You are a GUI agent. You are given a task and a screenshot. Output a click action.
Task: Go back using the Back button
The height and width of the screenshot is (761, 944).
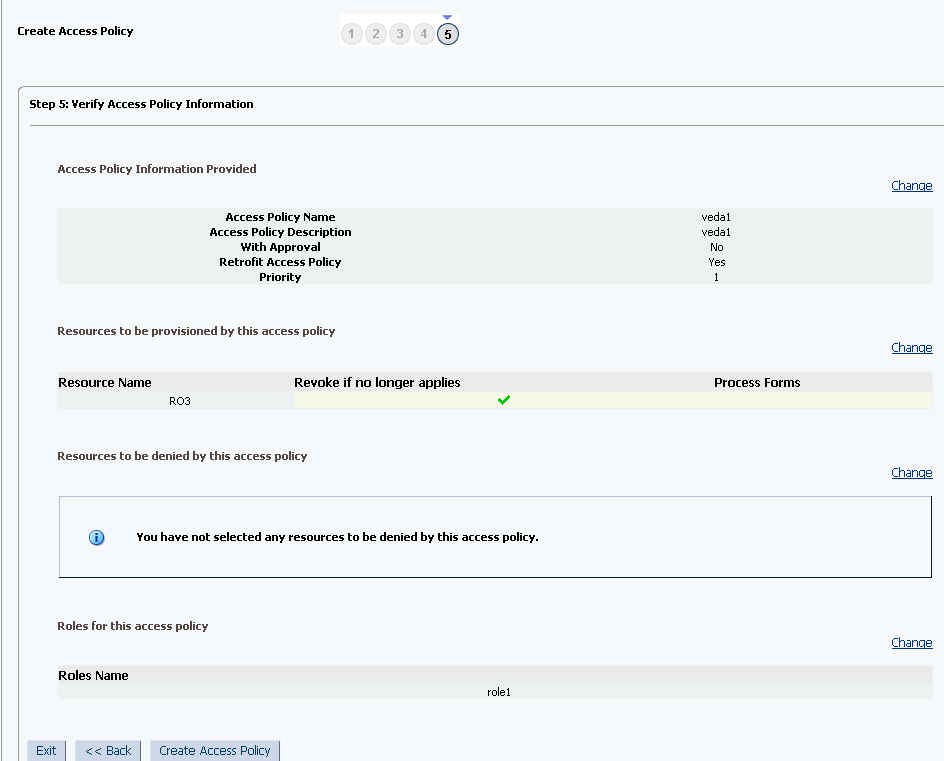coord(107,750)
